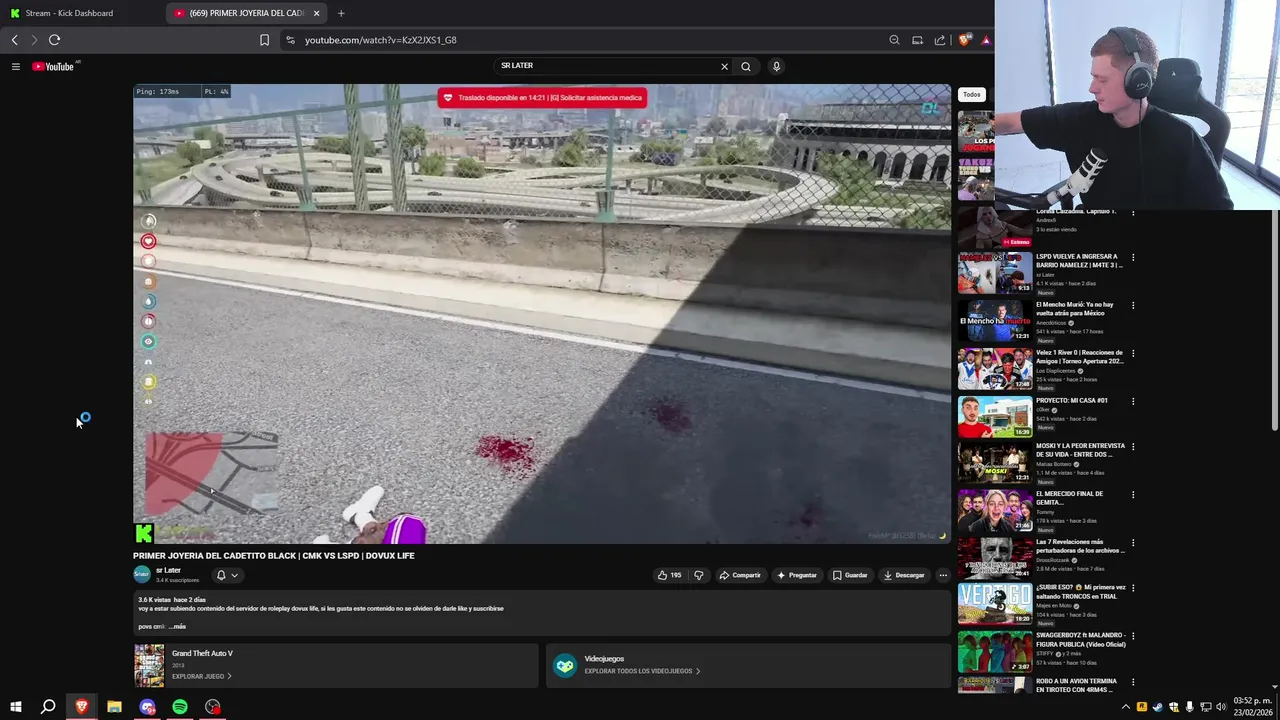Open the browser zoom magnifier icon
The width and height of the screenshot is (1280, 720).
894,40
